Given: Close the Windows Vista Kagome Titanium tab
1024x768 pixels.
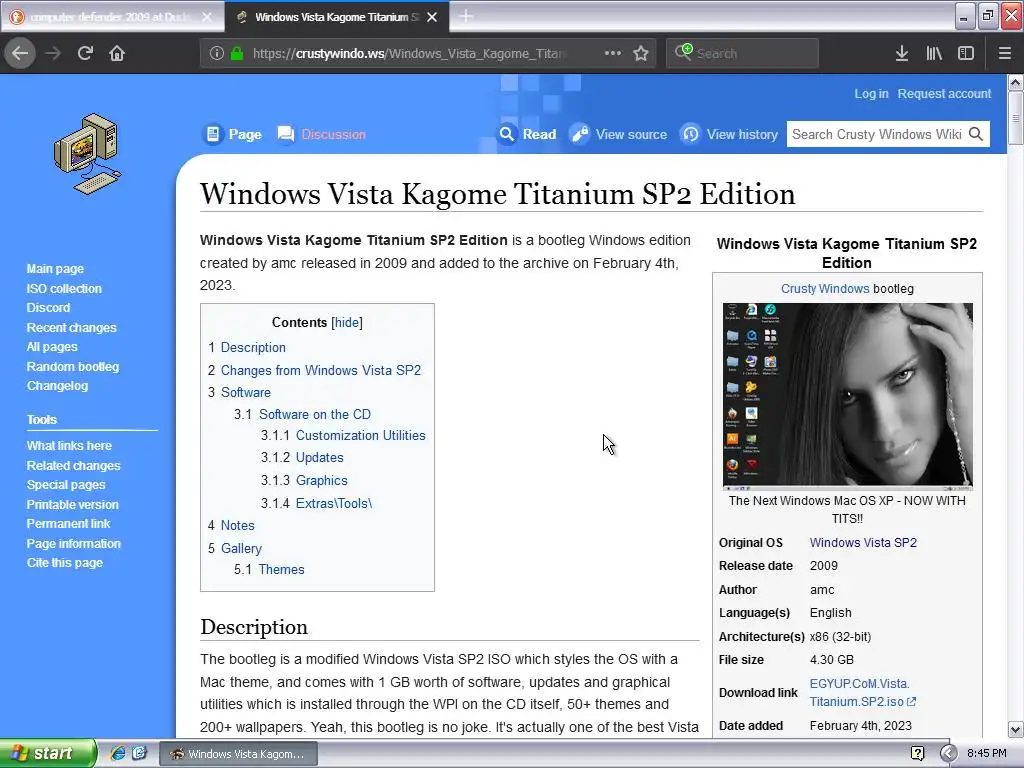Looking at the screenshot, I should [x=432, y=17].
